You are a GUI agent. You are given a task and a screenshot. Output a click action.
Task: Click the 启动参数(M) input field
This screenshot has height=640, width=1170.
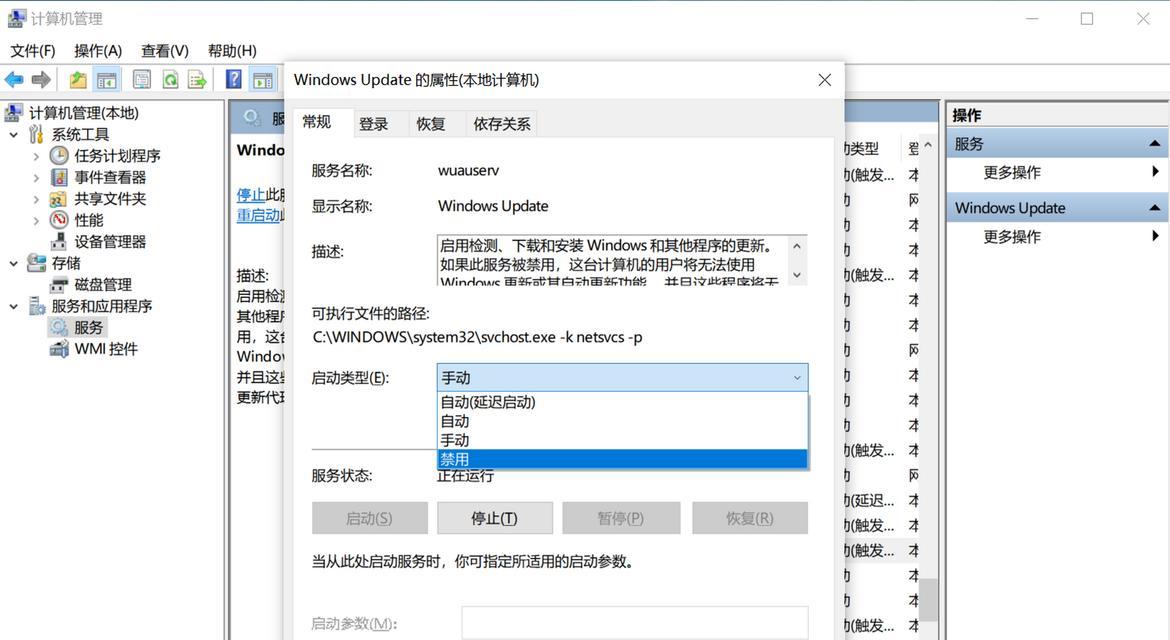pos(634,623)
